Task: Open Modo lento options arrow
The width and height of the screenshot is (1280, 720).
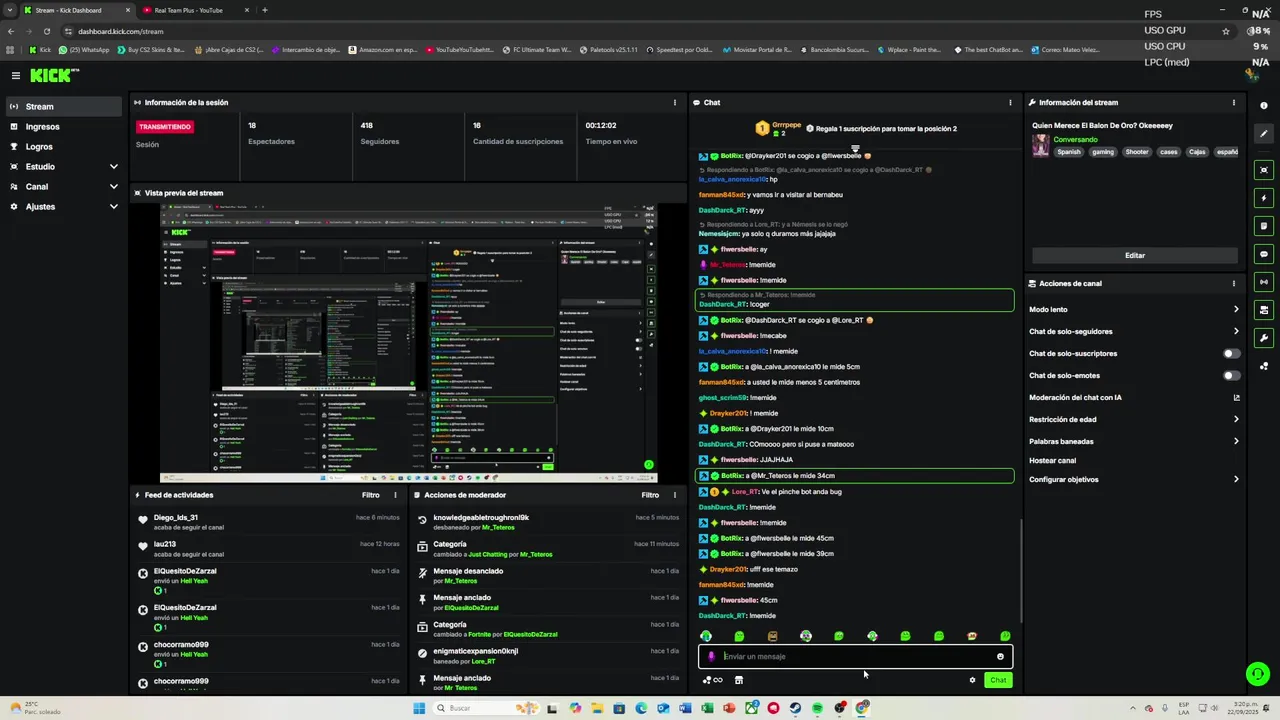Action: click(1236, 309)
